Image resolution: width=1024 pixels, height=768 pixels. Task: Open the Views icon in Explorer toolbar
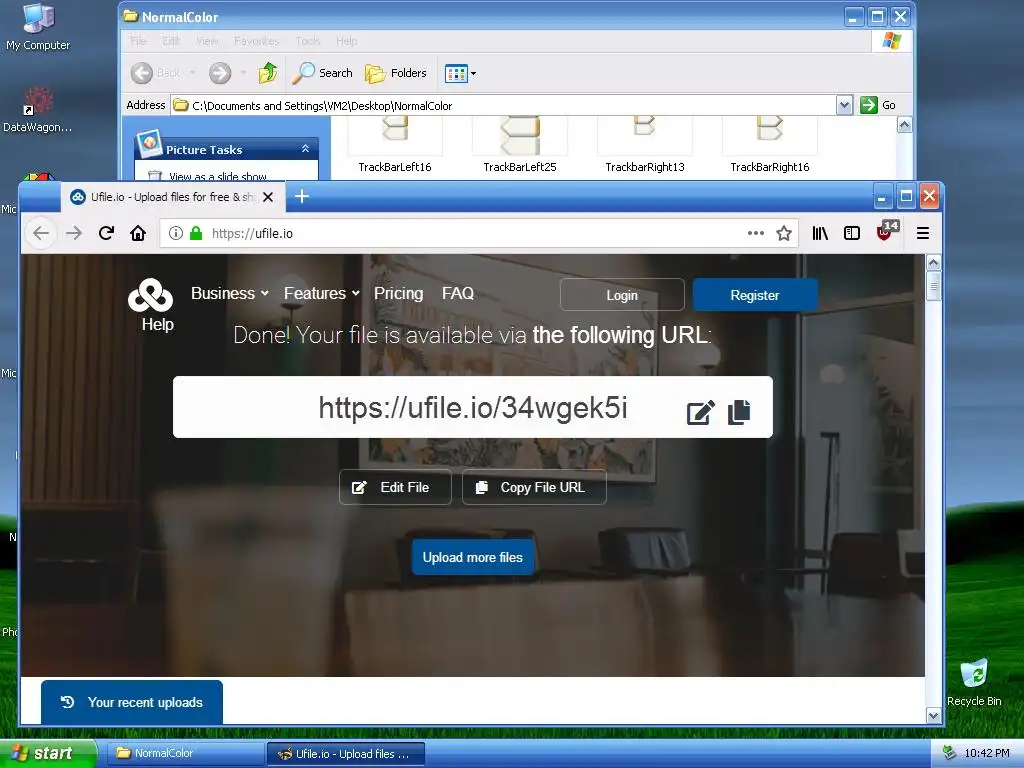tap(456, 73)
